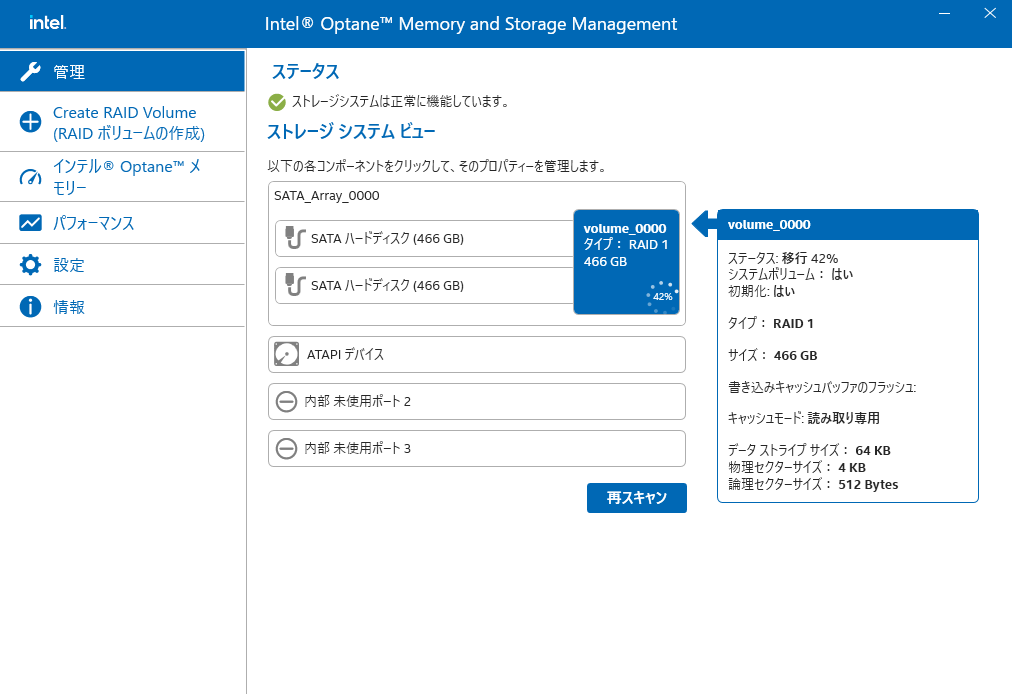Click the Intel logo in the title bar
The width and height of the screenshot is (1012, 694).
point(47,23)
